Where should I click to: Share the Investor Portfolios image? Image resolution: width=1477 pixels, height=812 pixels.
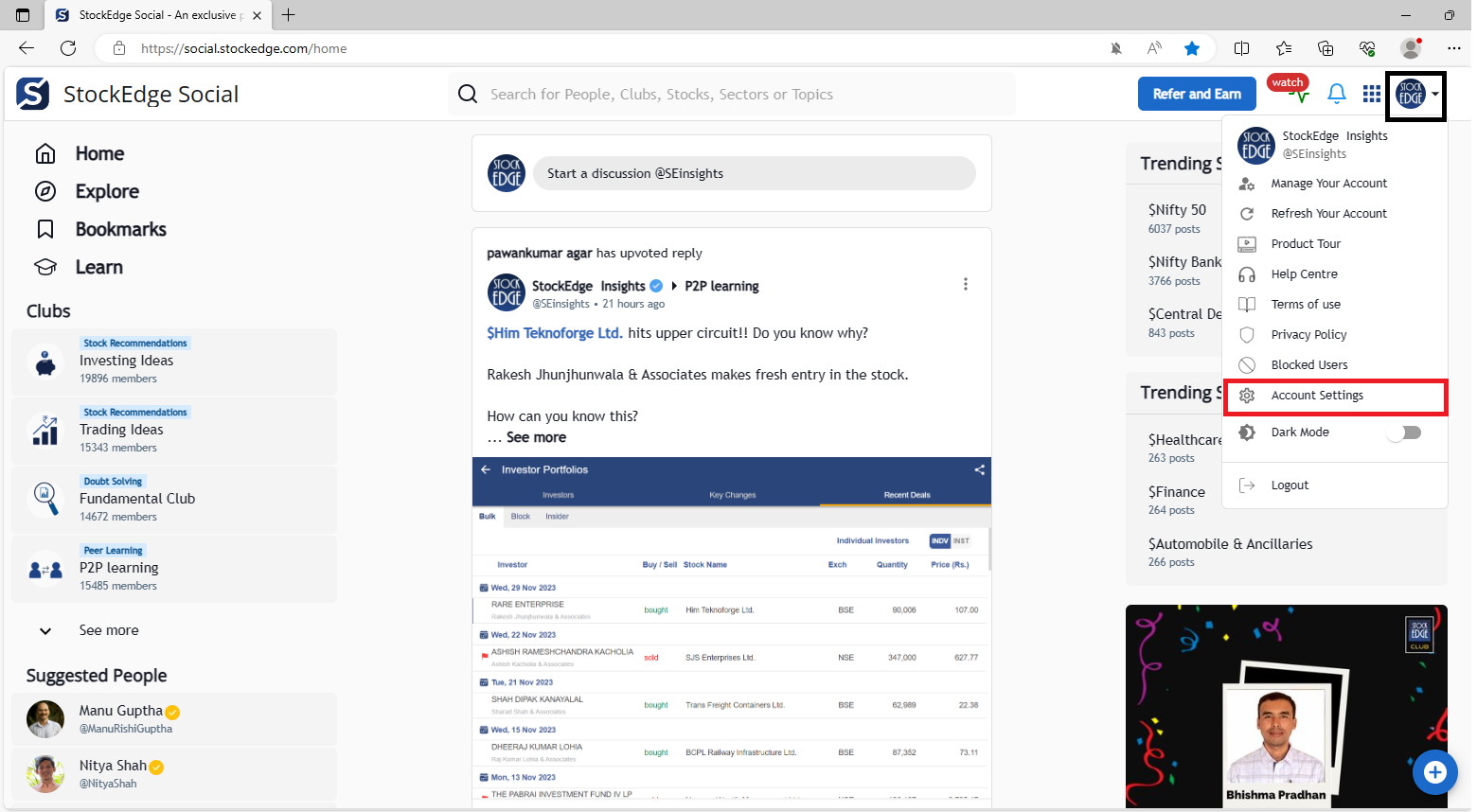pyautogui.click(x=979, y=469)
